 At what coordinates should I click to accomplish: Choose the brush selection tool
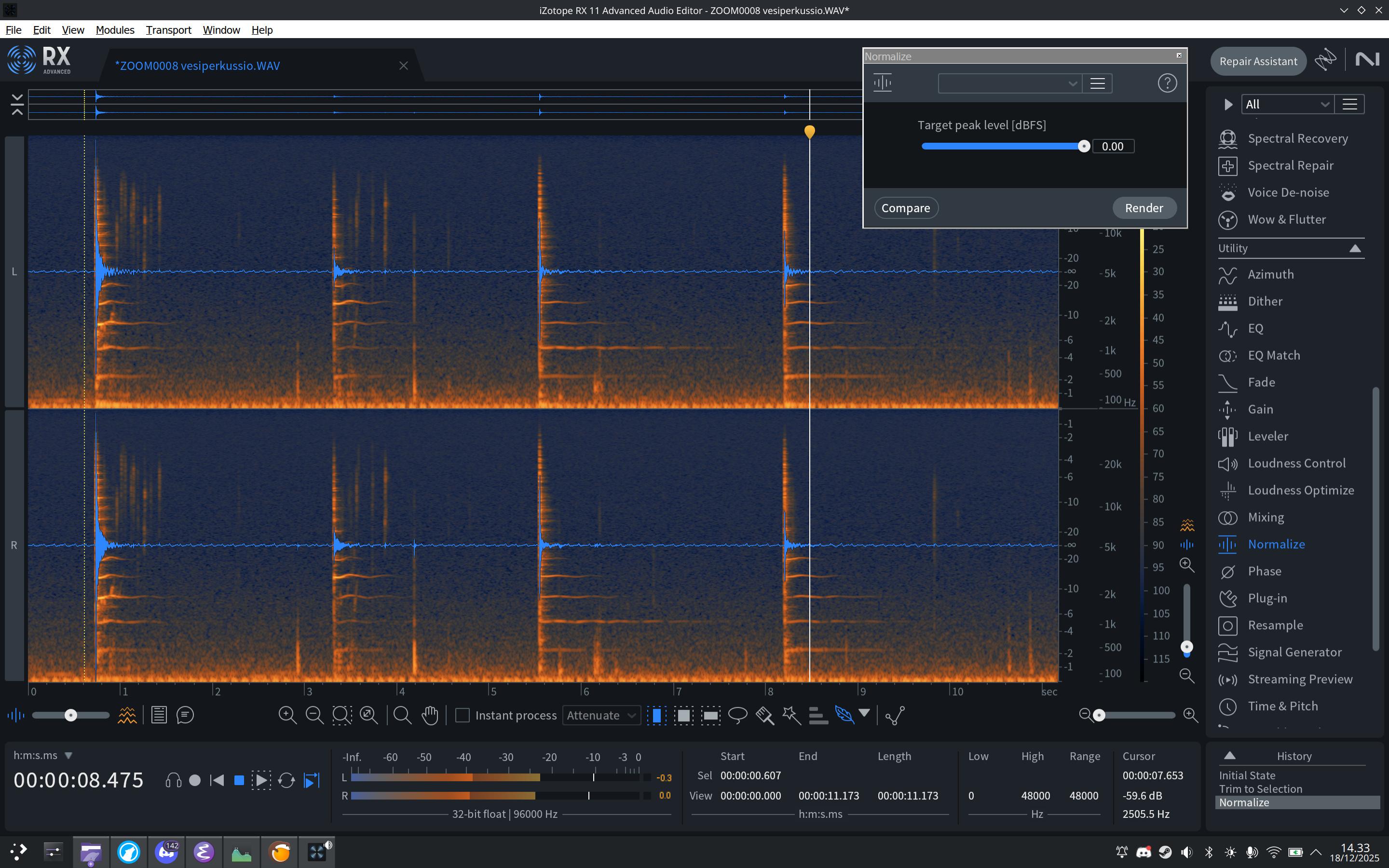(764, 715)
